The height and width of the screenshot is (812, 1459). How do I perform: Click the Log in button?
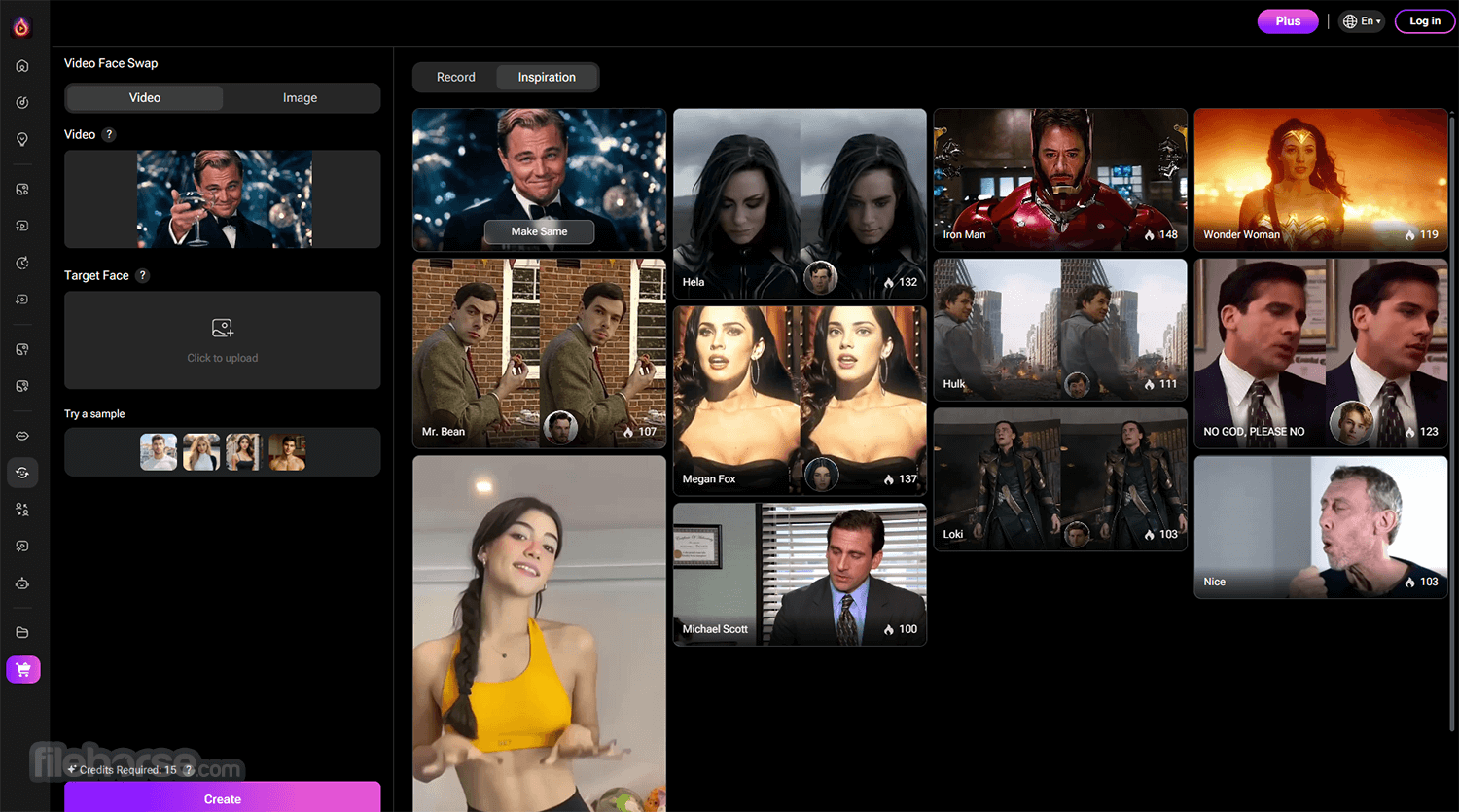[x=1425, y=21]
